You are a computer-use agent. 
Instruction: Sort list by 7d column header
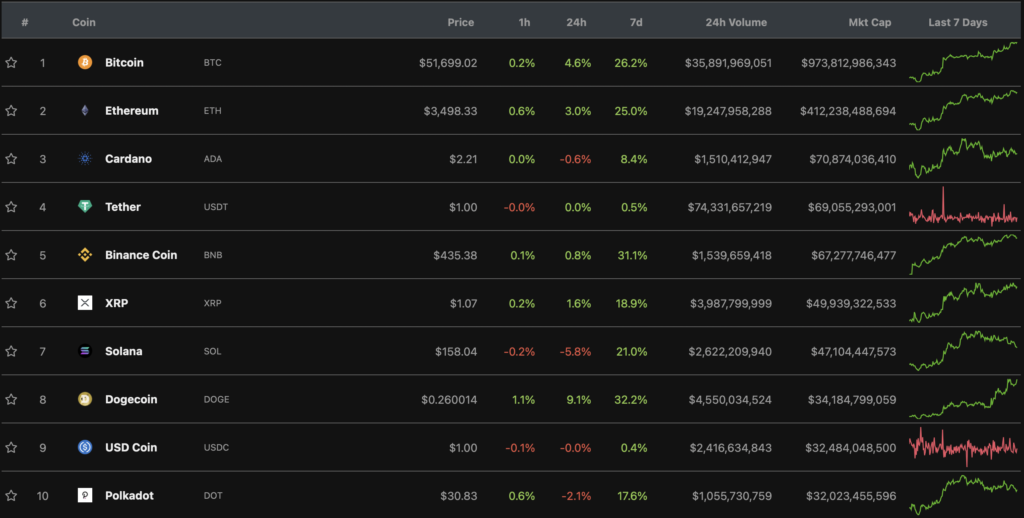tap(638, 22)
